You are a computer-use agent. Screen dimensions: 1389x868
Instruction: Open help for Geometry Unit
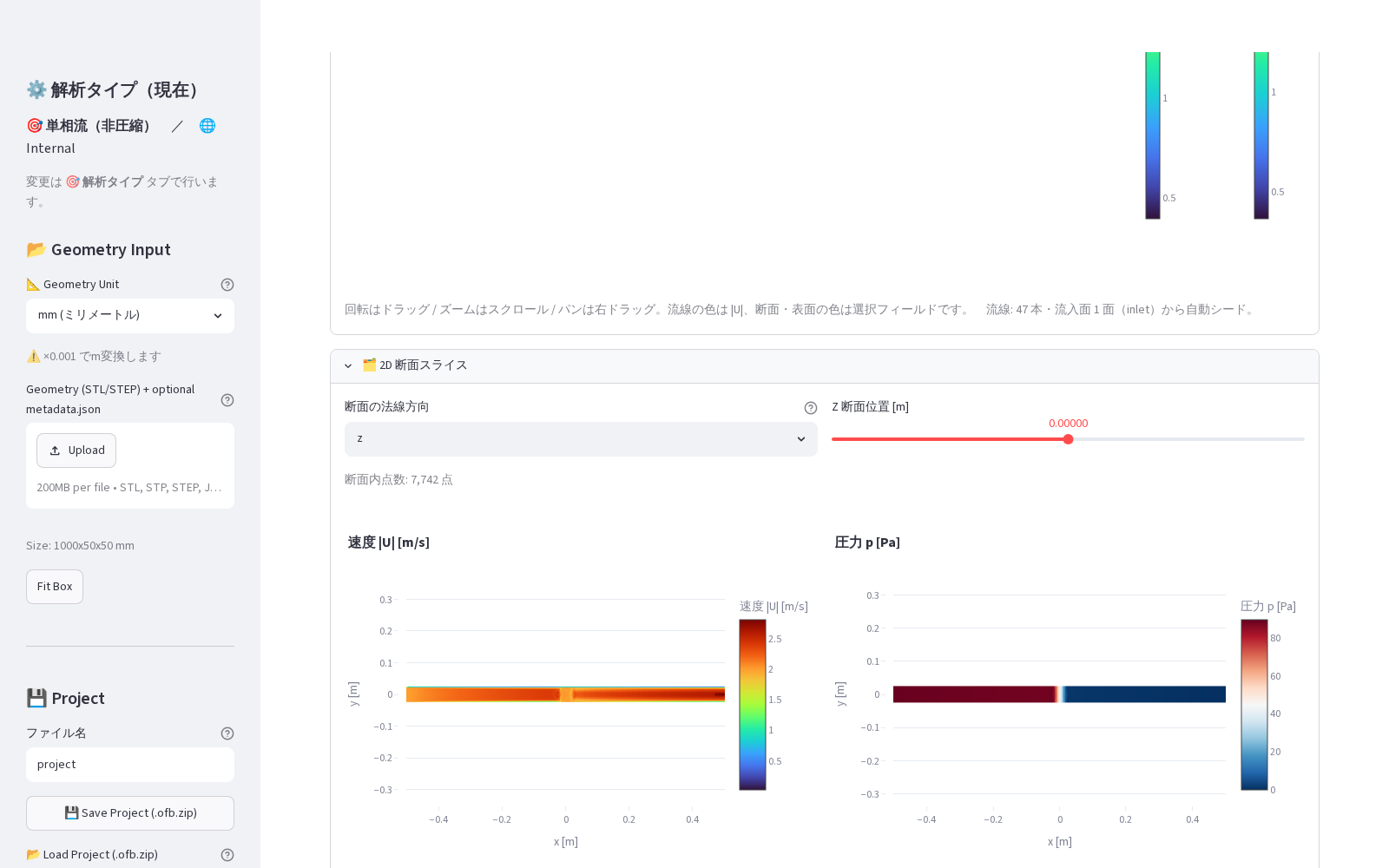227,285
